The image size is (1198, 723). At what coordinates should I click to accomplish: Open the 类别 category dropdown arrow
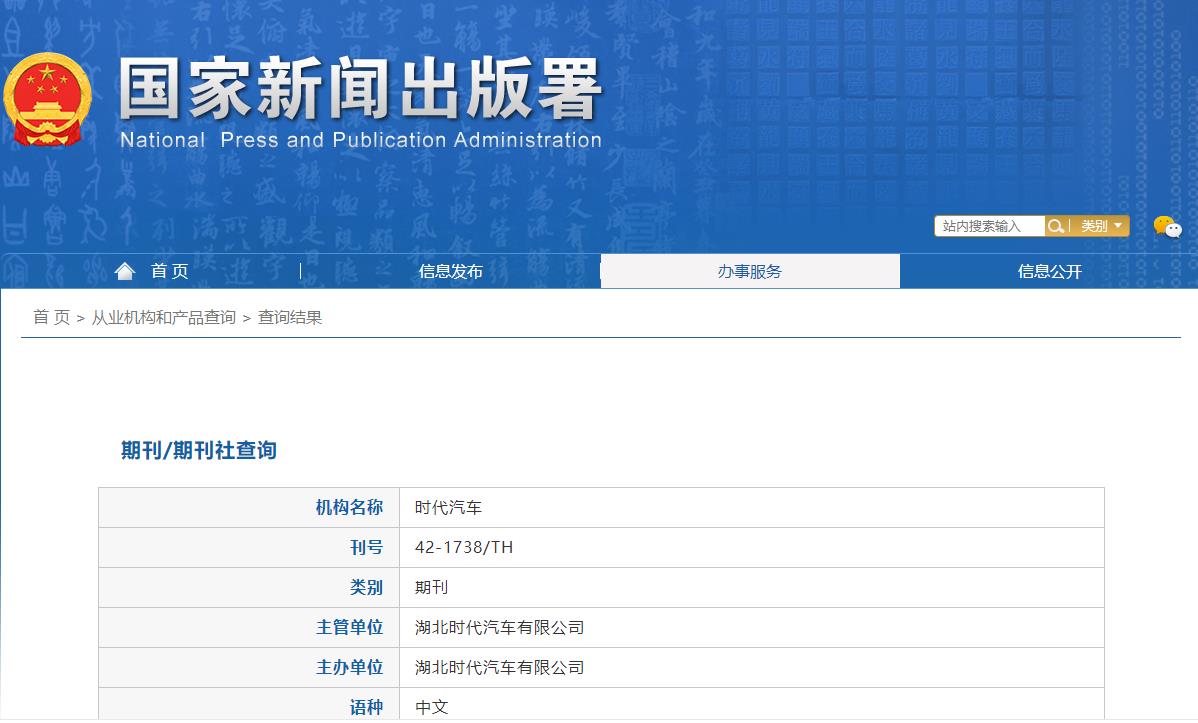pyautogui.click(x=1117, y=225)
